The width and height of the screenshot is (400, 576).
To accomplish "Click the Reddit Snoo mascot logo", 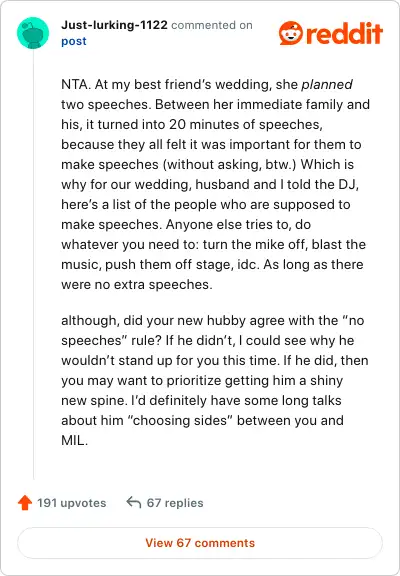I will pos(291,33).
